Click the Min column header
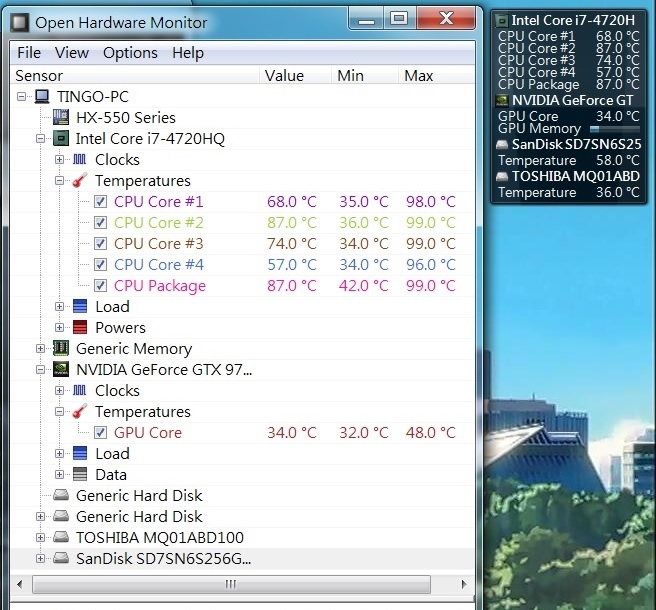This screenshot has width=656, height=610. (364, 75)
